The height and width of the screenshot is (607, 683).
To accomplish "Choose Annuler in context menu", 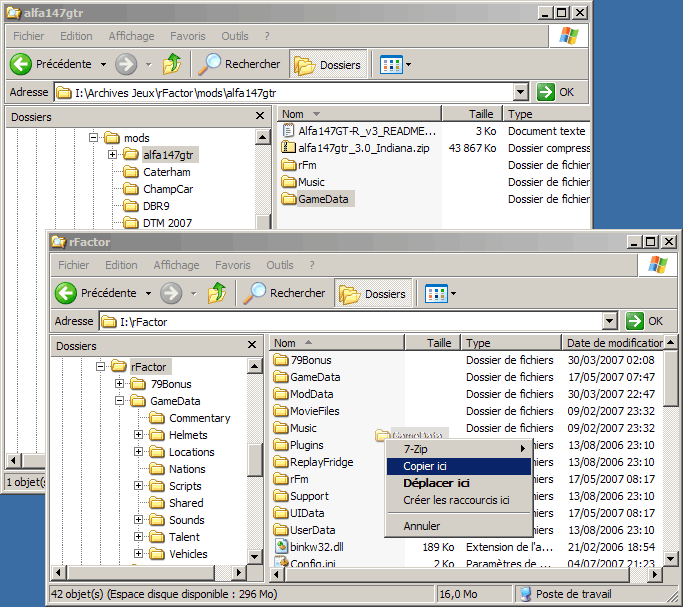I will 459,526.
